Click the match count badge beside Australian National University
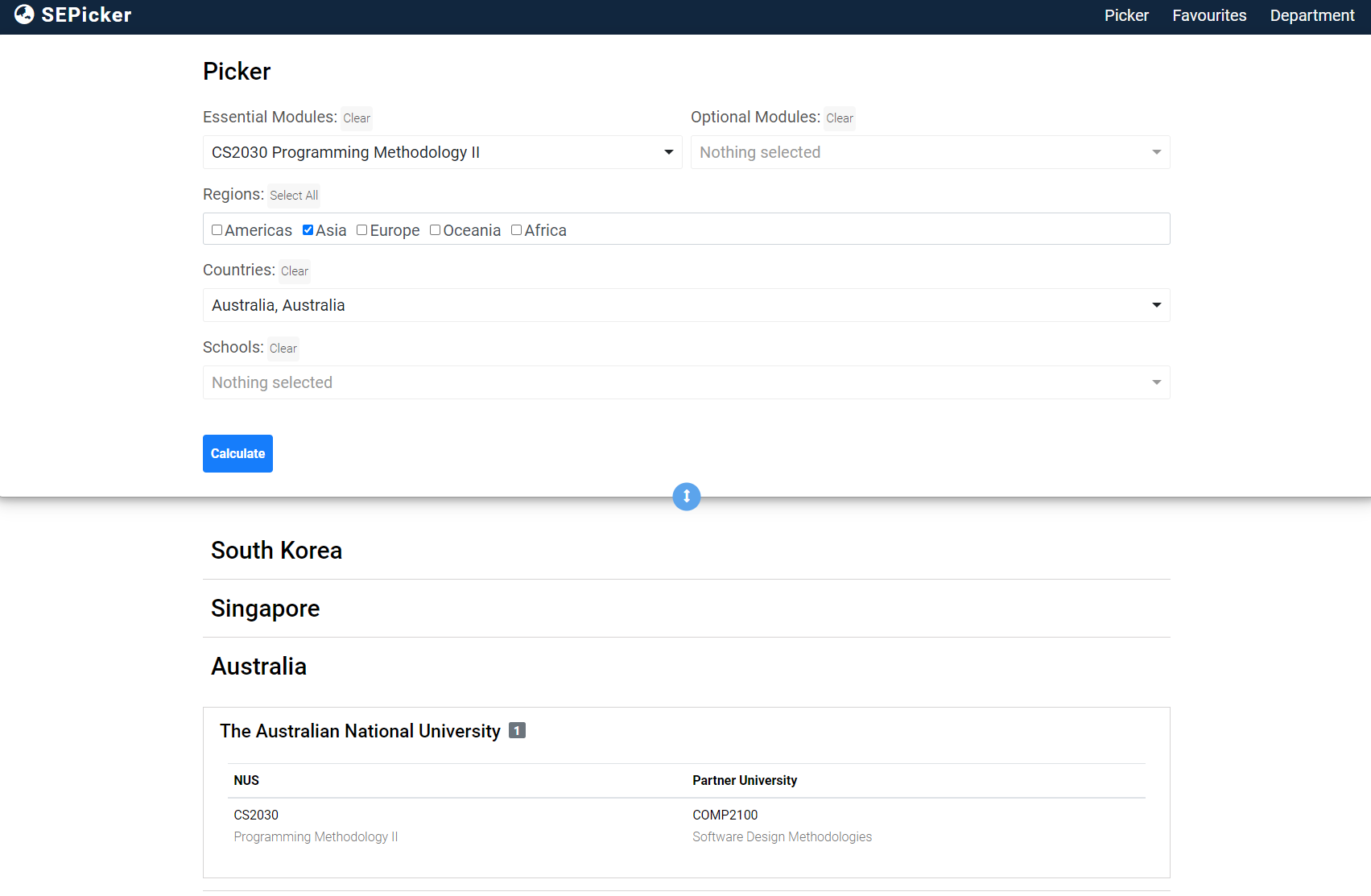Screen dimensions: 1371x896 click(517, 730)
